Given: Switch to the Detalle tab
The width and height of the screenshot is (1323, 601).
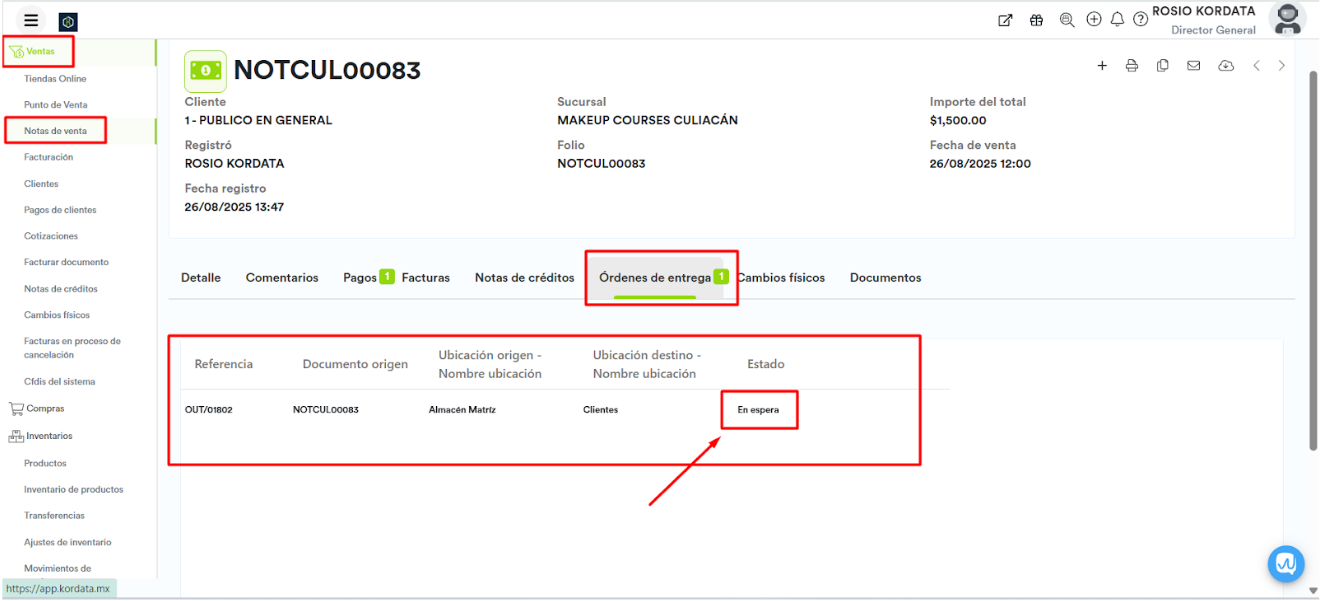Looking at the screenshot, I should [x=201, y=278].
